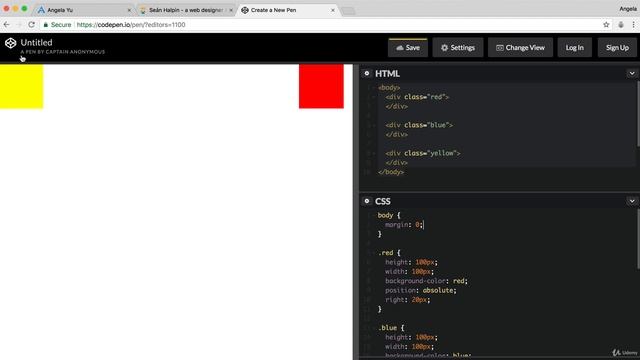This screenshot has height=360, width=640.
Task: Bookmark this page with the star
Action: tap(606, 25)
